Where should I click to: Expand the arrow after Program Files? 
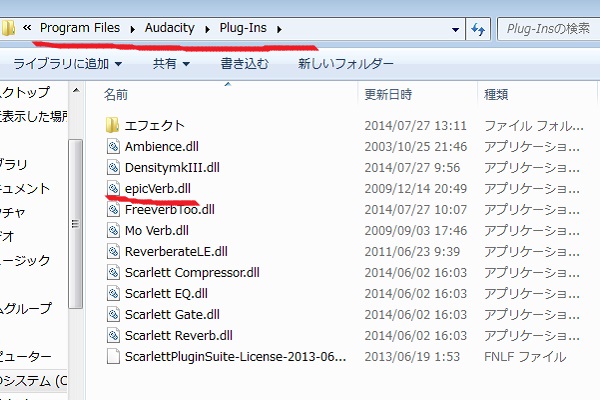pyautogui.click(x=132, y=29)
